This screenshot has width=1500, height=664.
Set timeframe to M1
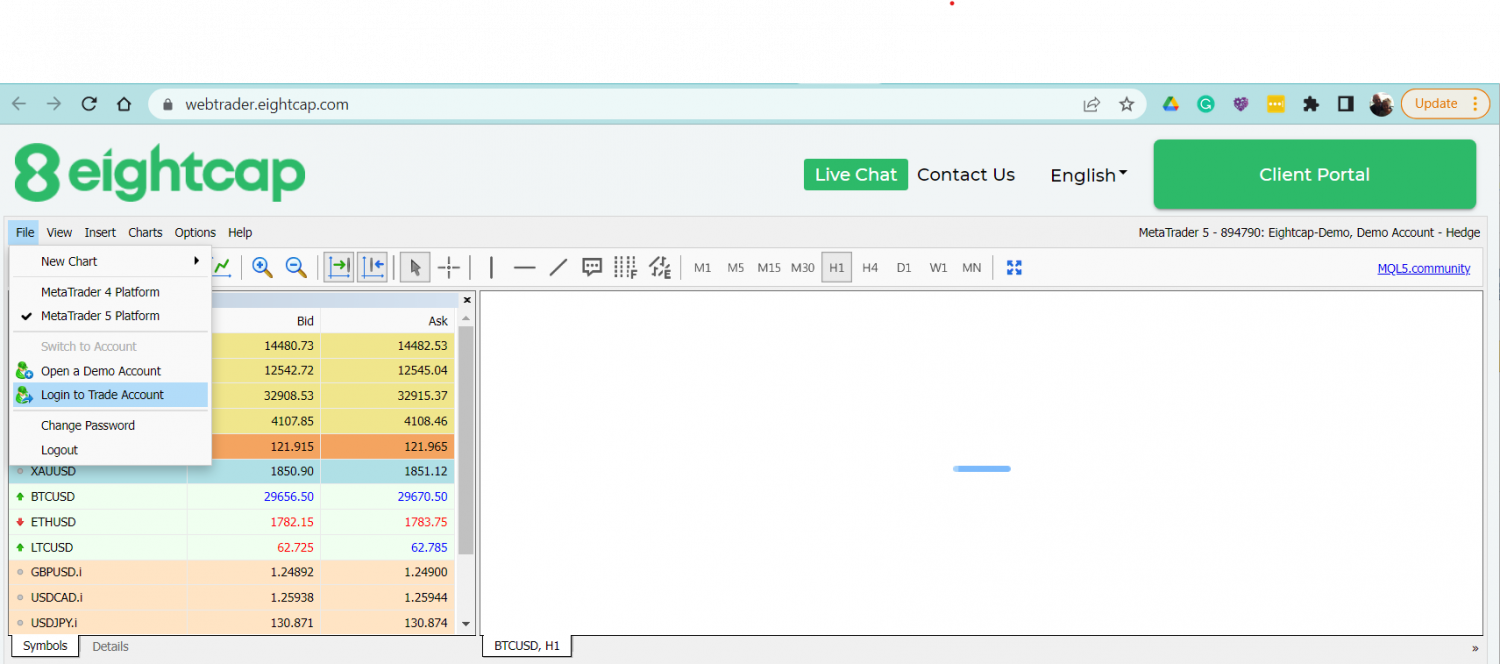[x=703, y=268]
